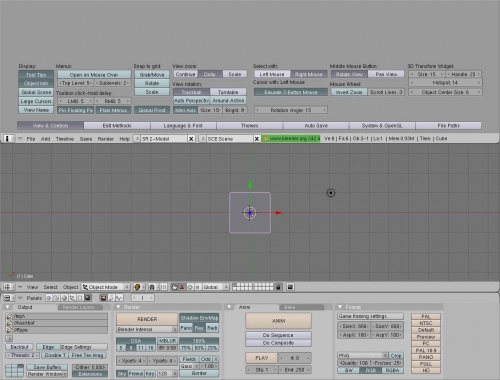Select the translate manipulator triangle icon
Image resolution: width=500 pixels, height=380 pixels.
click(x=182, y=287)
